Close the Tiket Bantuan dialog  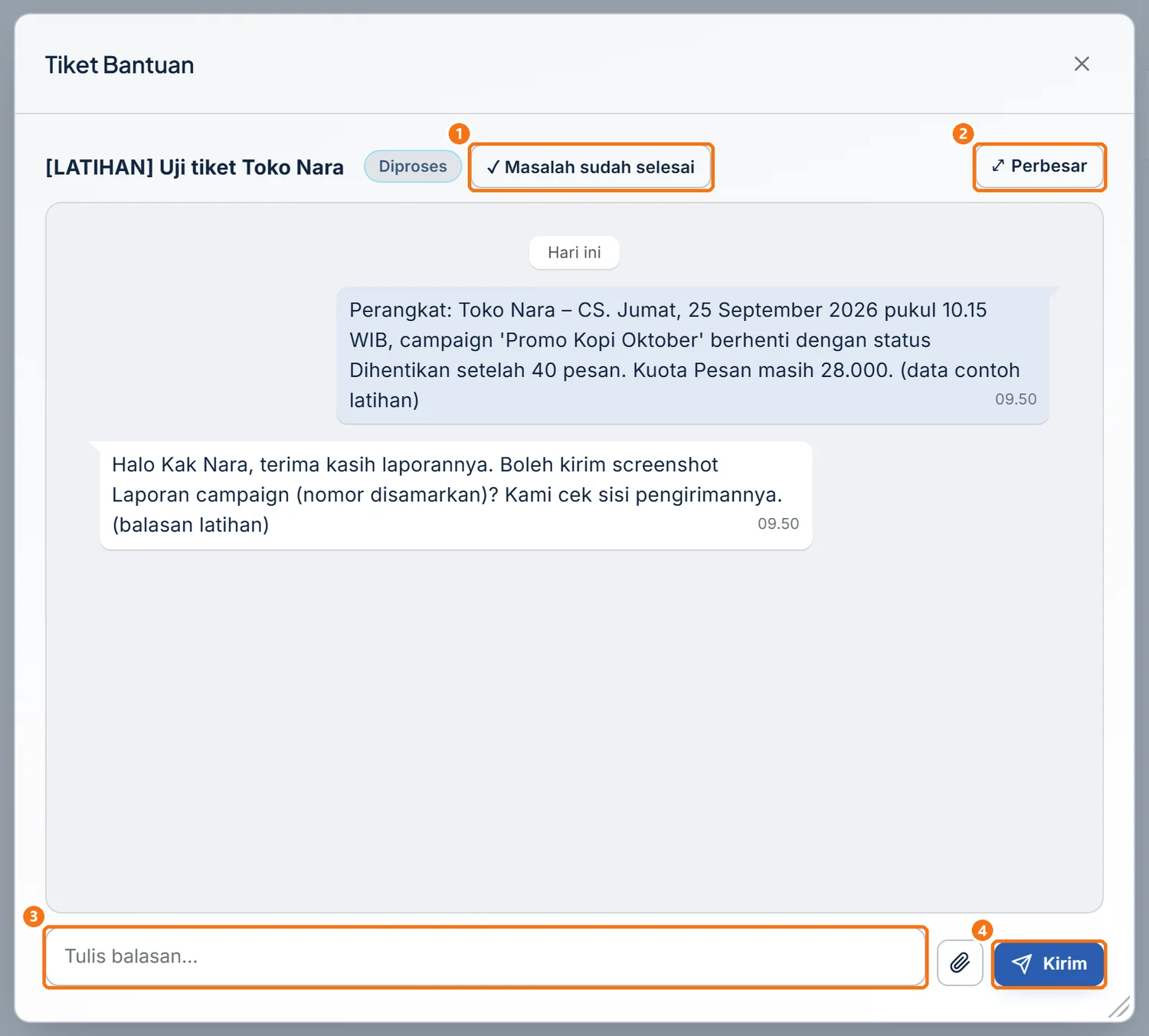tap(1082, 64)
